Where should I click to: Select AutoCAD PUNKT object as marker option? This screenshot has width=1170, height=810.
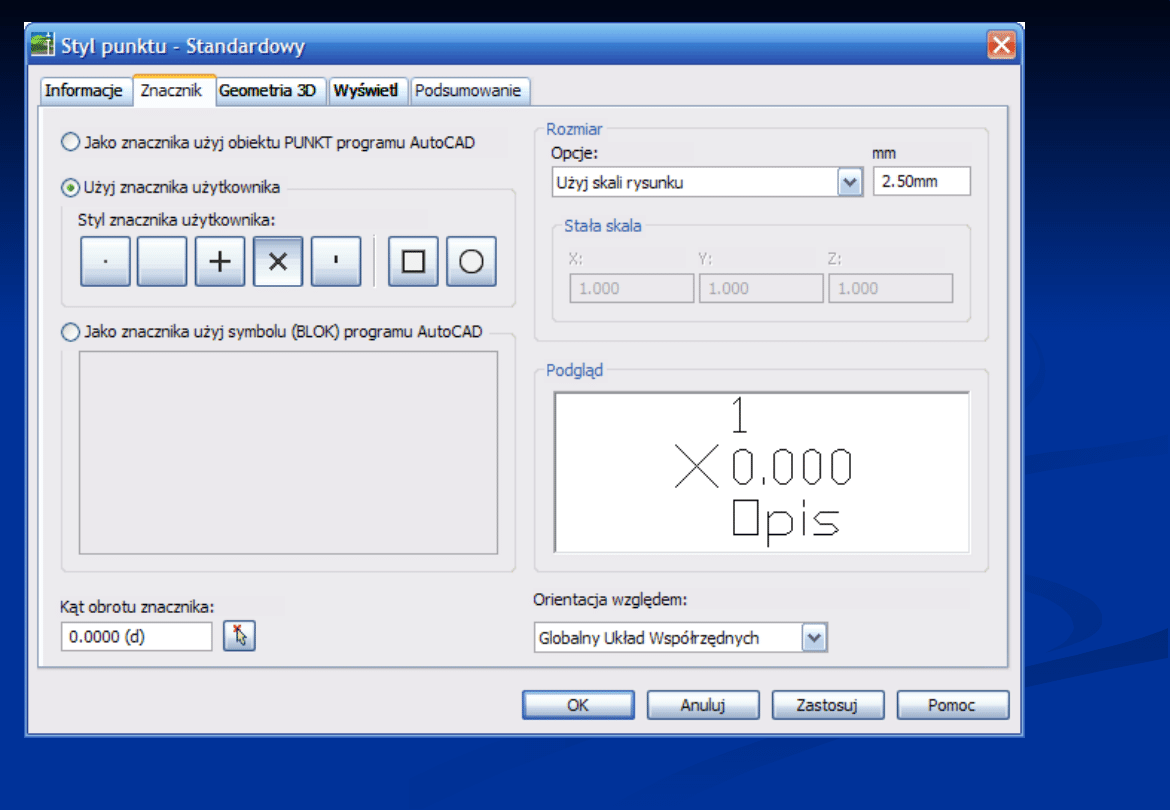[70, 142]
